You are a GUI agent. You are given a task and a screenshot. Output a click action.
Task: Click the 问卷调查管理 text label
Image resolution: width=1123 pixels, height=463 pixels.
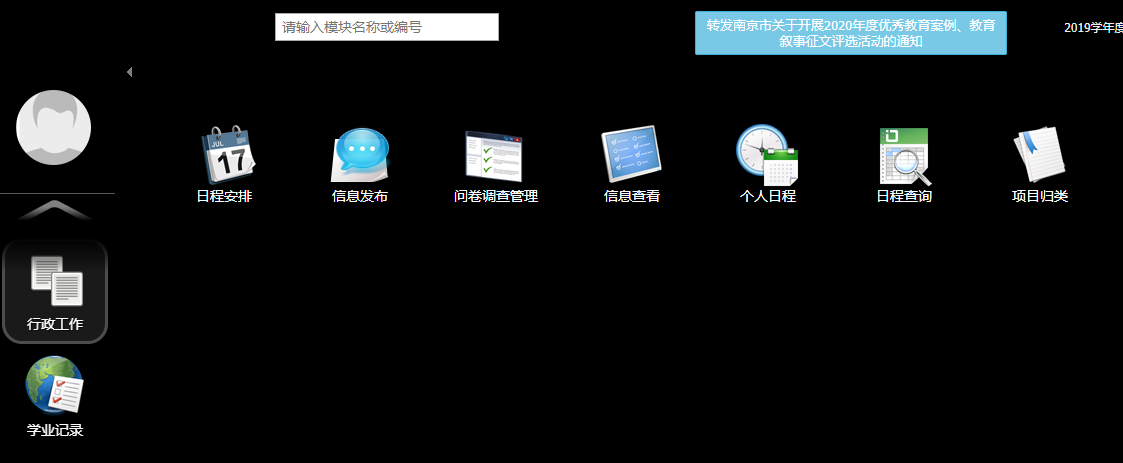point(496,197)
